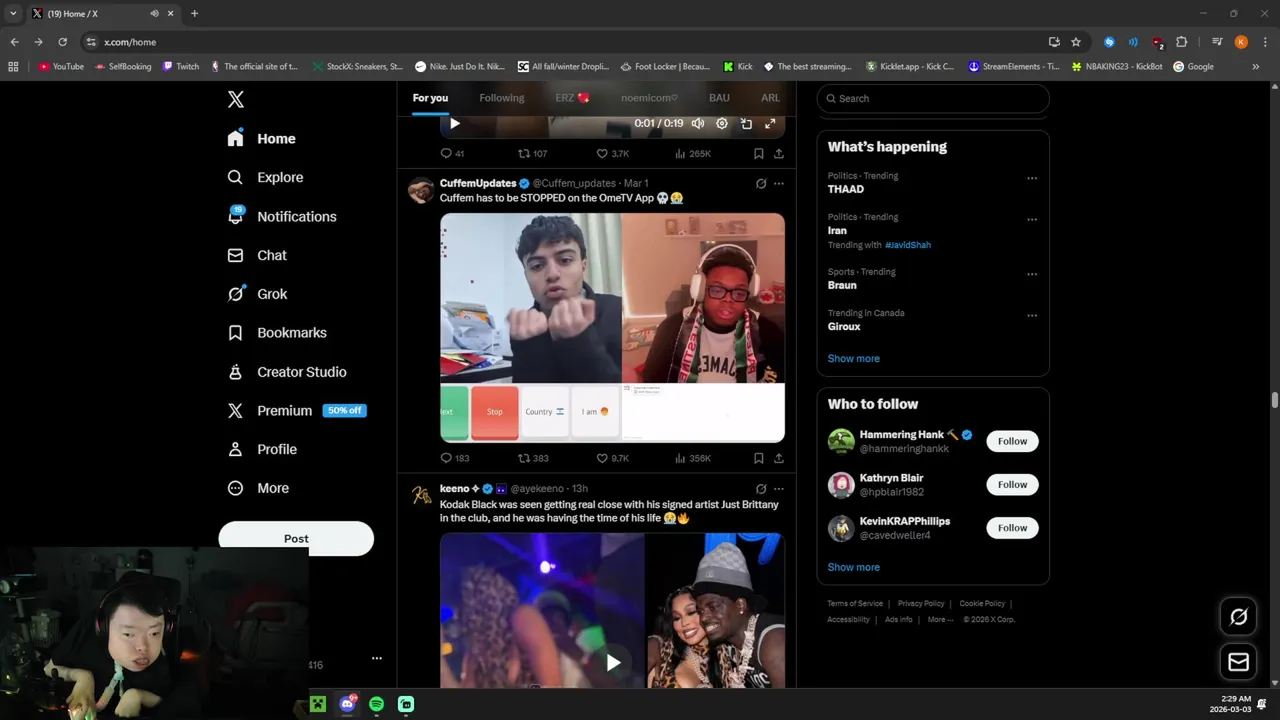This screenshot has width=1280, height=720.
Task: Click the X Search field
Action: click(x=933, y=98)
